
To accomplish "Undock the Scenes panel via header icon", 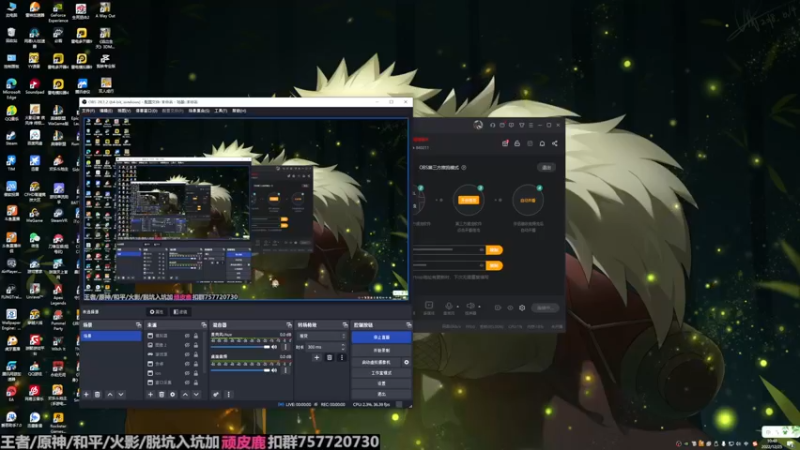I will [x=138, y=325].
